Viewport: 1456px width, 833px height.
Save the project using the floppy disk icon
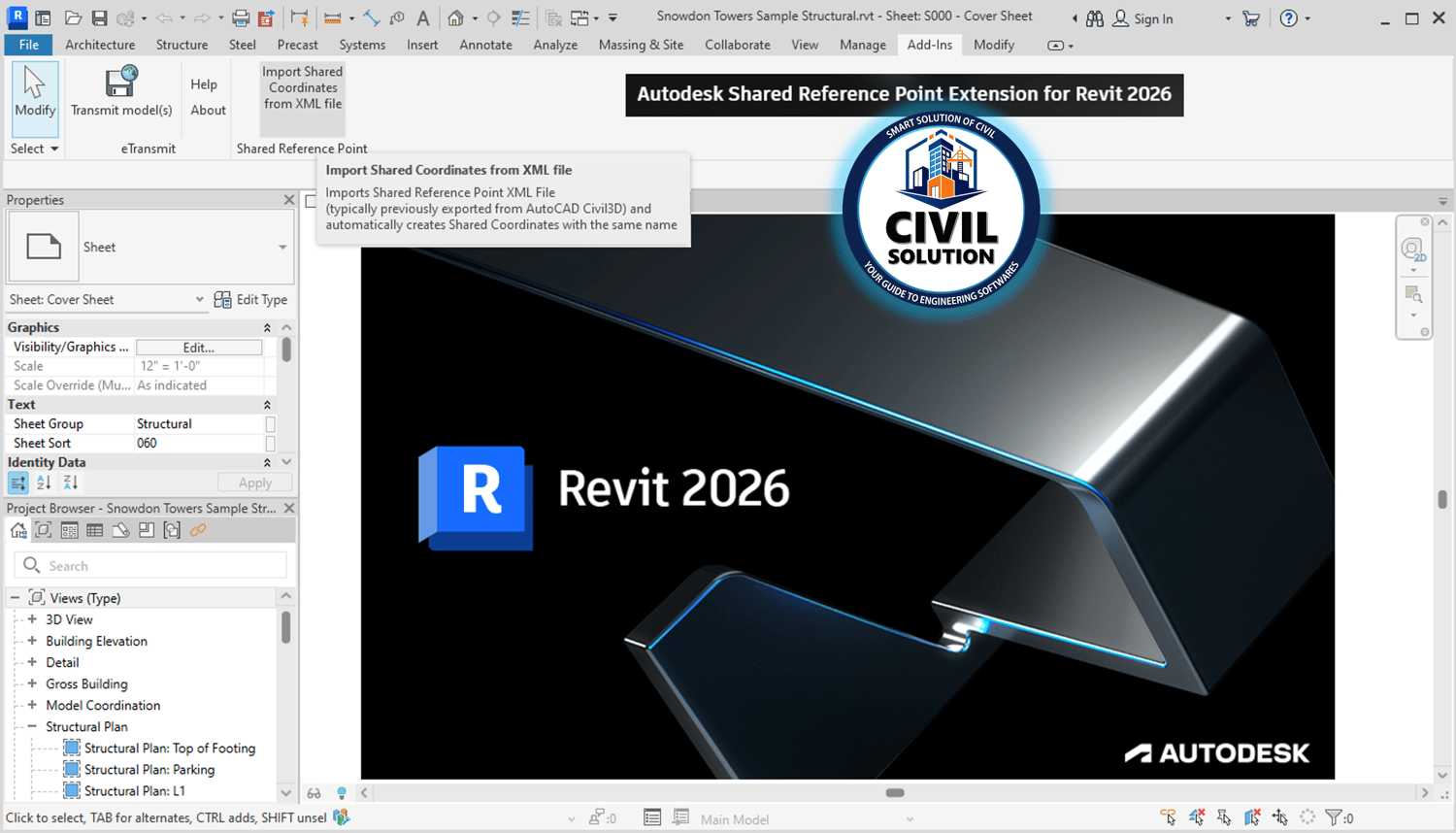(99, 17)
